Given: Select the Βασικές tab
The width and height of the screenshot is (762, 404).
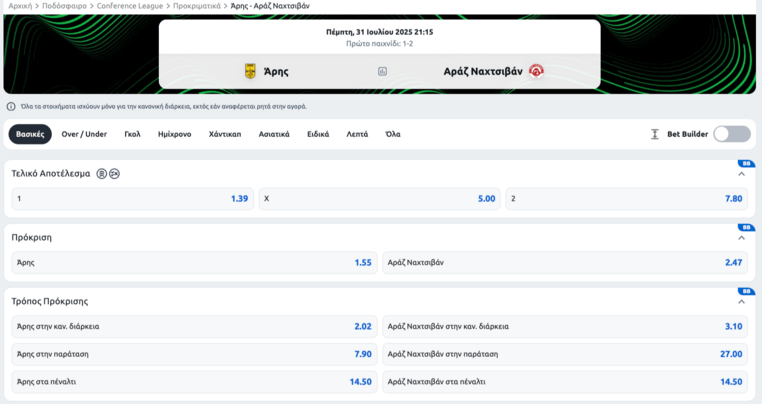Looking at the screenshot, I should tap(30, 134).
